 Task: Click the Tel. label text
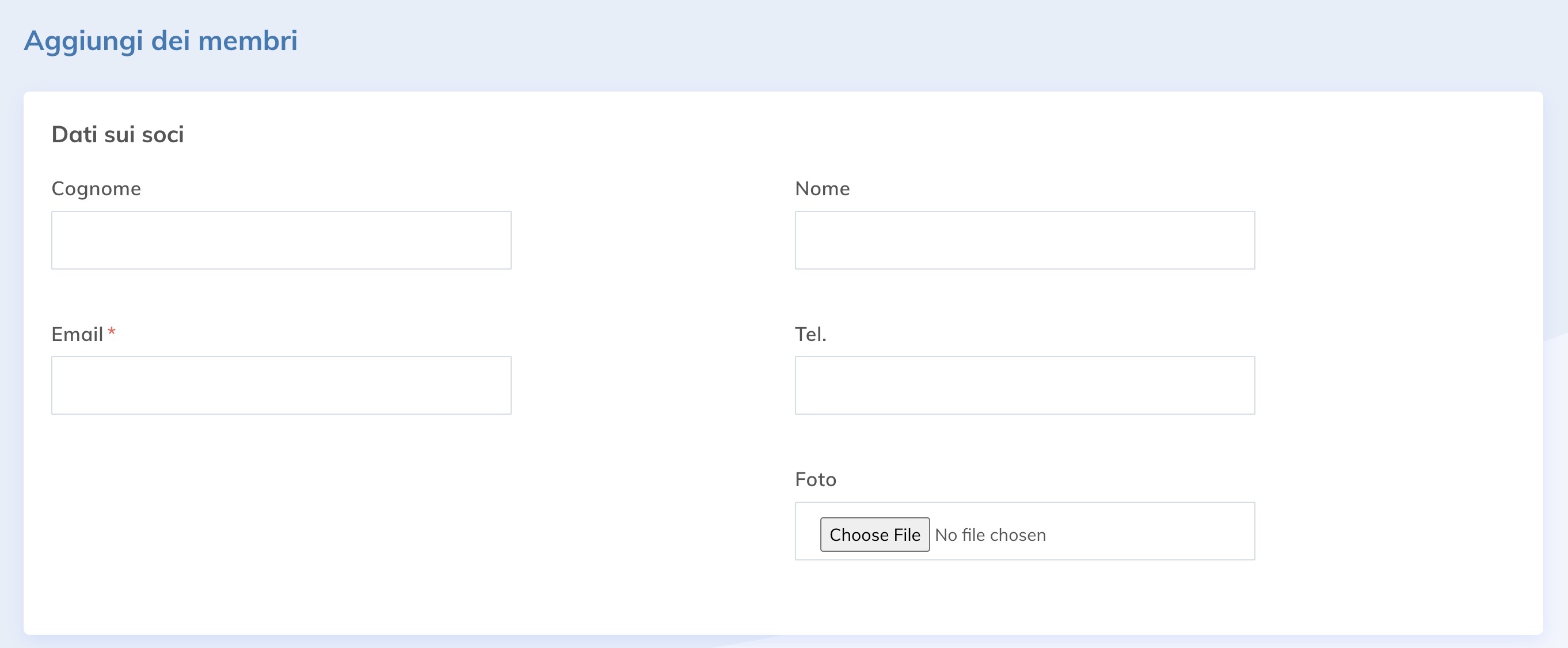810,334
